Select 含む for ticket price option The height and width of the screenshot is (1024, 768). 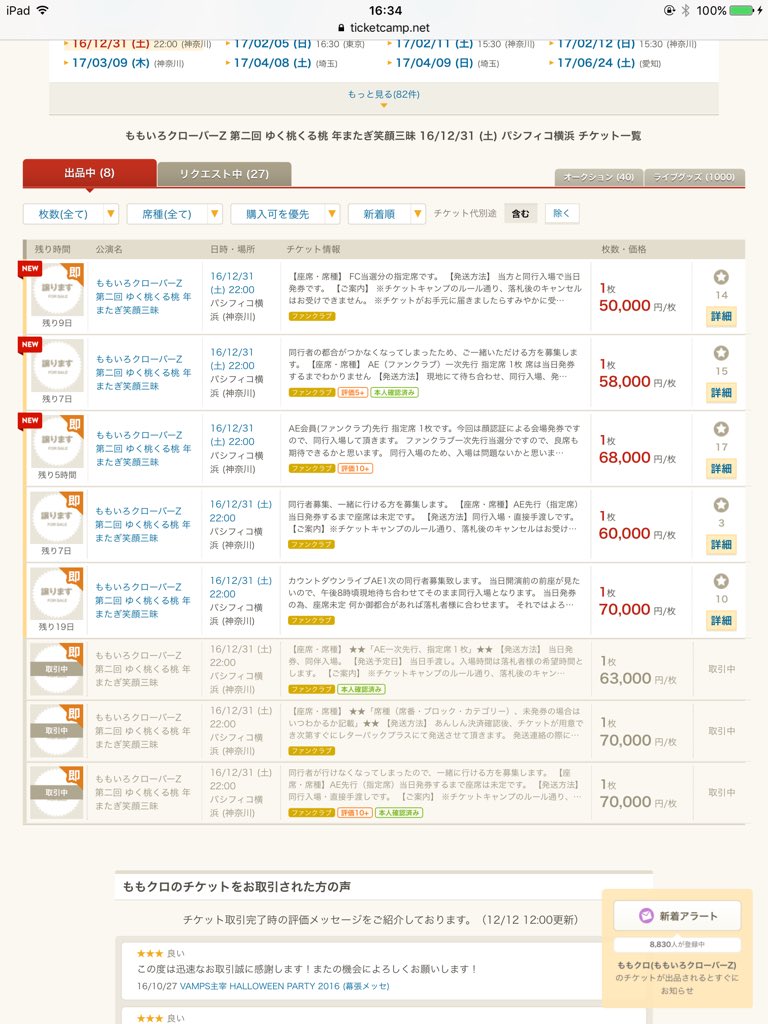point(520,214)
